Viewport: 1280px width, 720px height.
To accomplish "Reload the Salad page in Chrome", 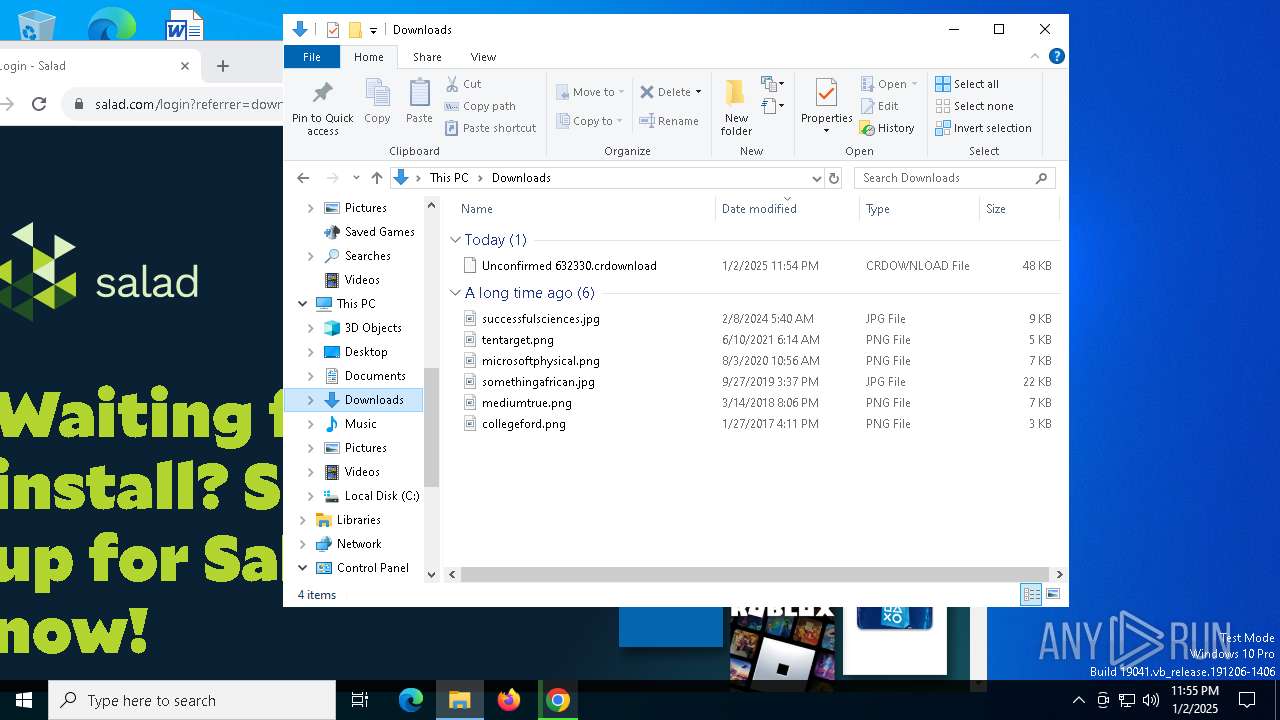I will pos(39,104).
